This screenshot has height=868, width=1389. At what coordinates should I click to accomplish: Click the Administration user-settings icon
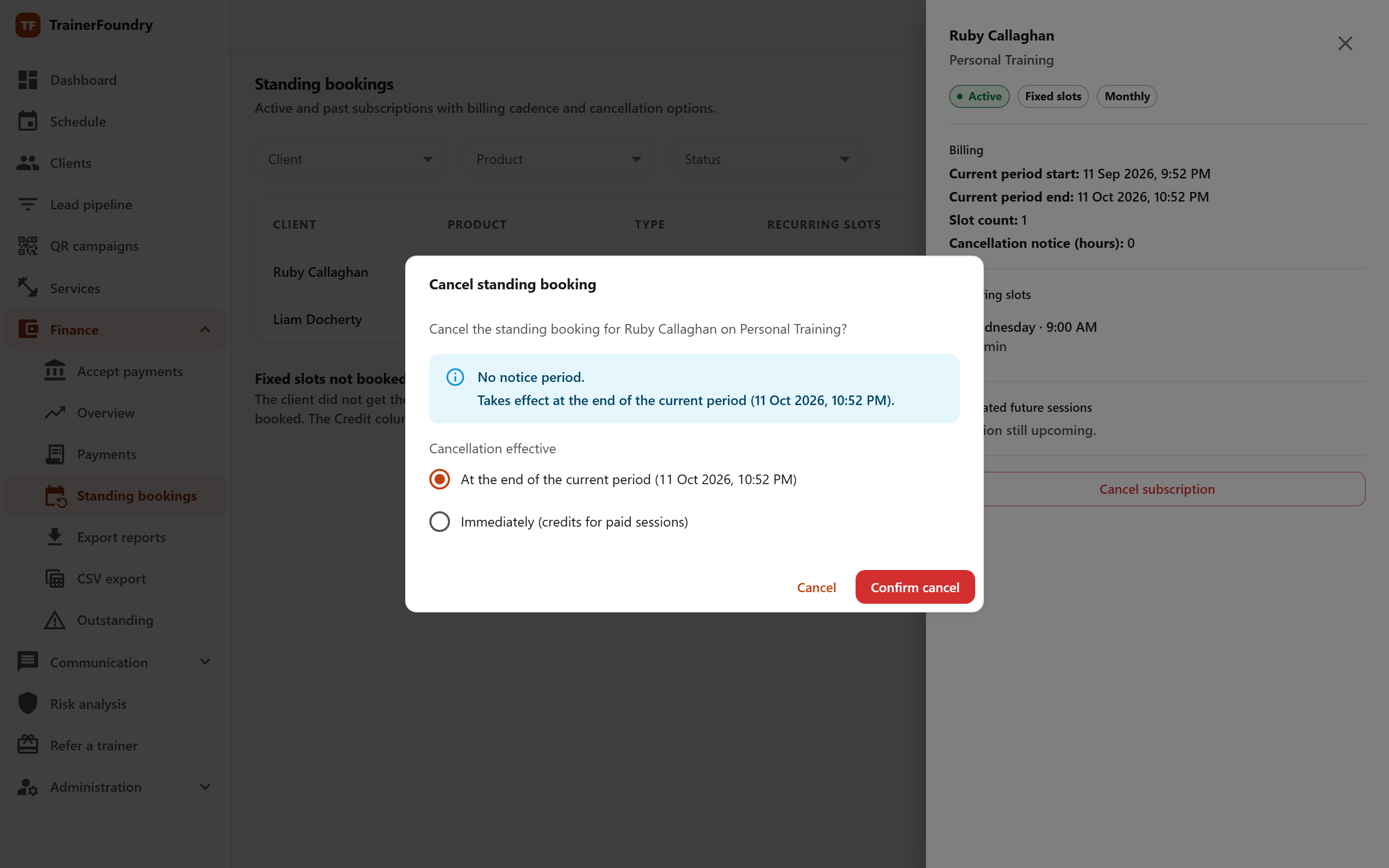click(x=27, y=787)
